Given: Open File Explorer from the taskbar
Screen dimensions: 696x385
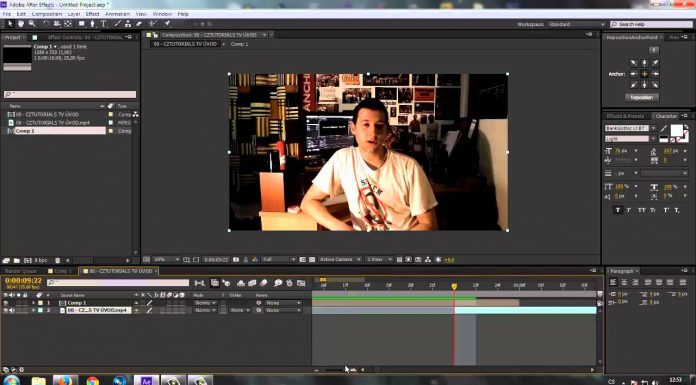Looking at the screenshot, I should coord(39,380).
